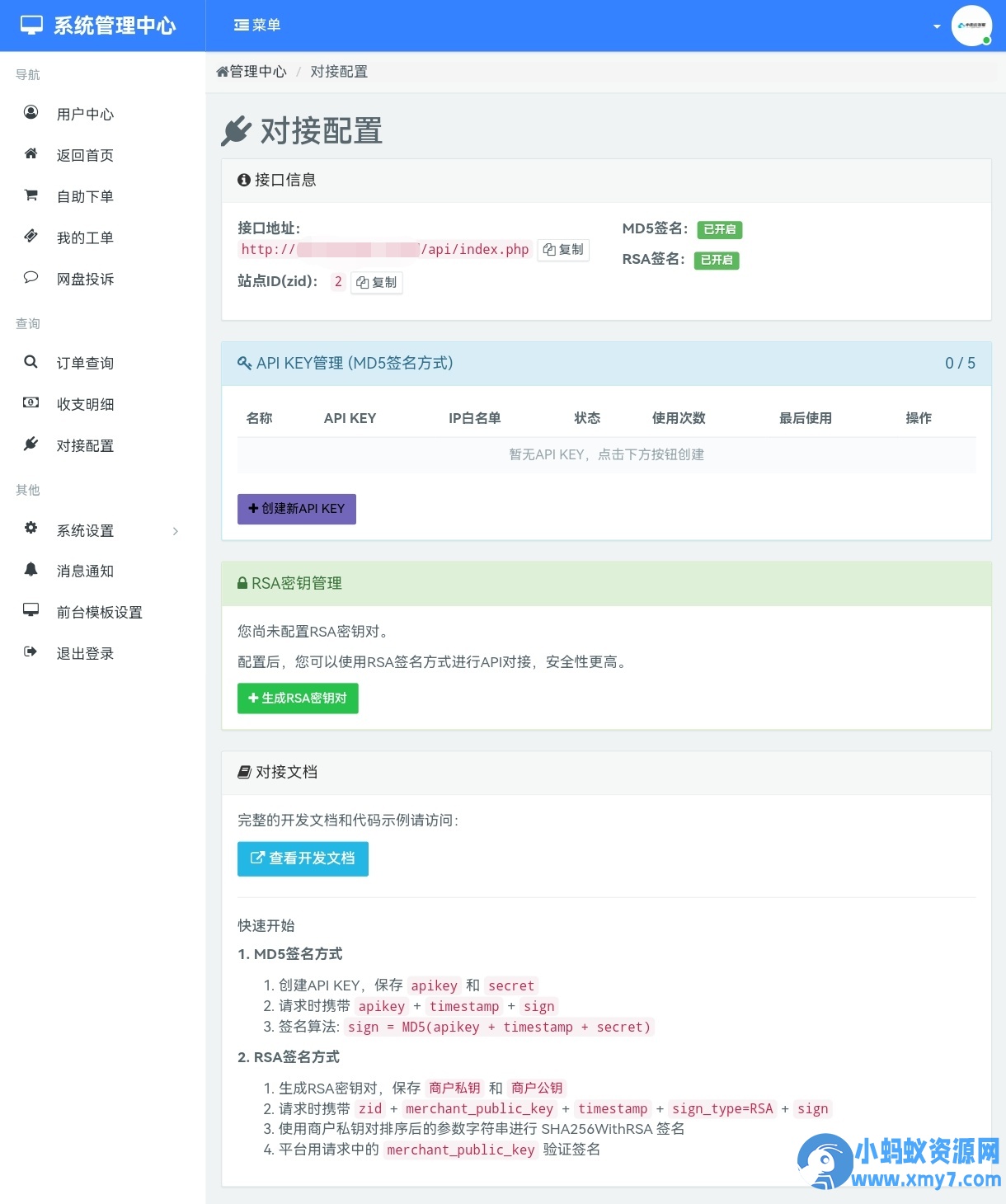Open 用户中心 in the sidebar
Screen dimensions: 1006x1204
(85, 114)
